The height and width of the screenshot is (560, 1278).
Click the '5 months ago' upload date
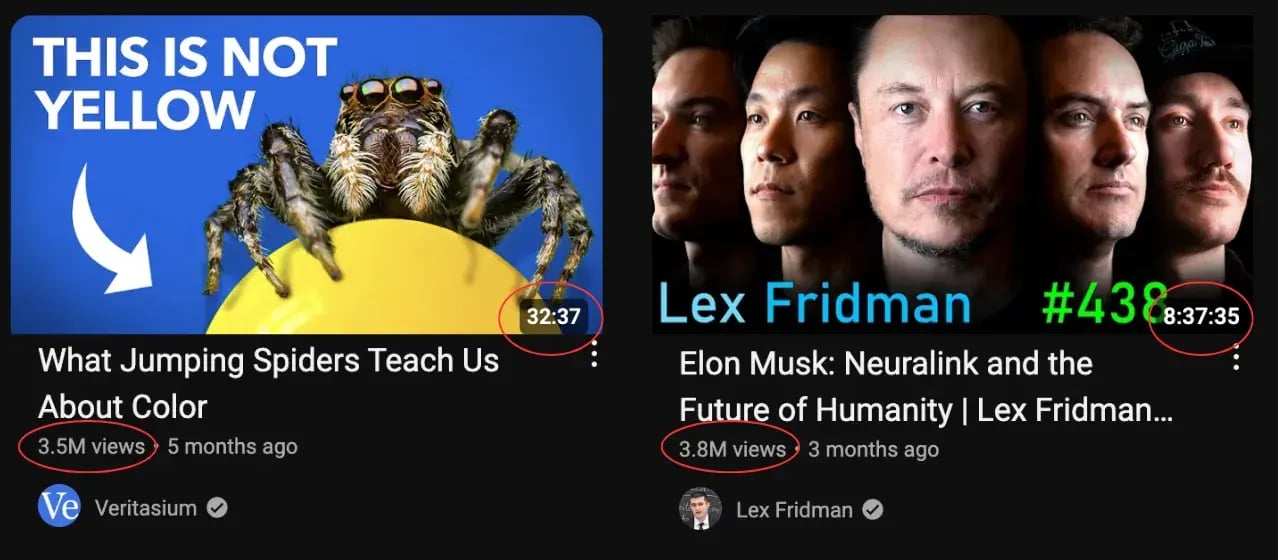tap(232, 446)
